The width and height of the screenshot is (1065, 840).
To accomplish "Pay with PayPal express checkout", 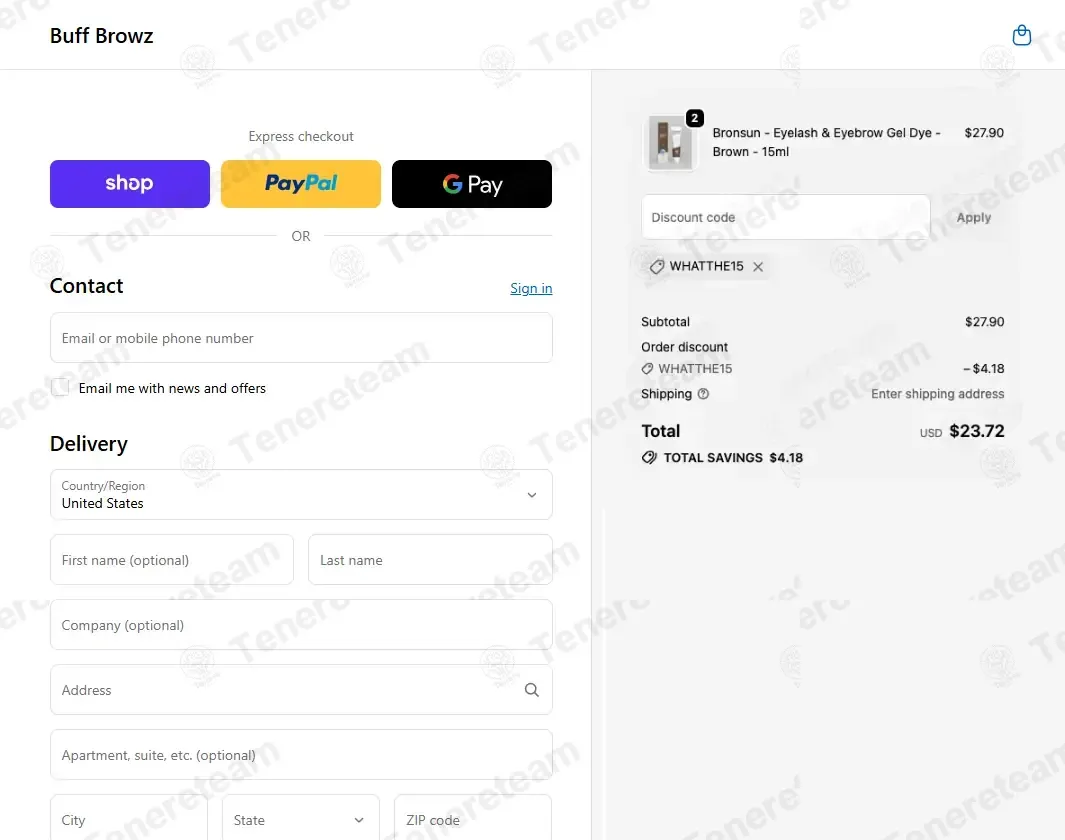I will 301,184.
